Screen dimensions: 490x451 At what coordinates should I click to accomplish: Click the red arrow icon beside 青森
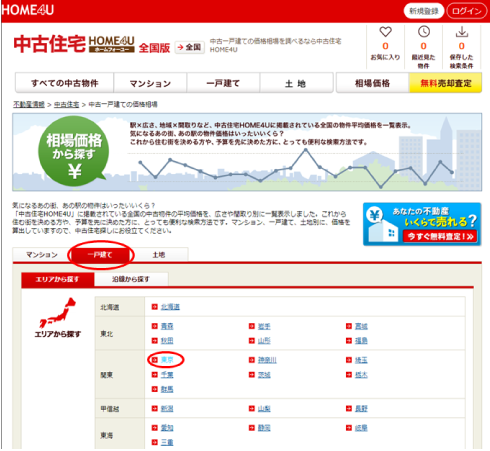(154, 326)
